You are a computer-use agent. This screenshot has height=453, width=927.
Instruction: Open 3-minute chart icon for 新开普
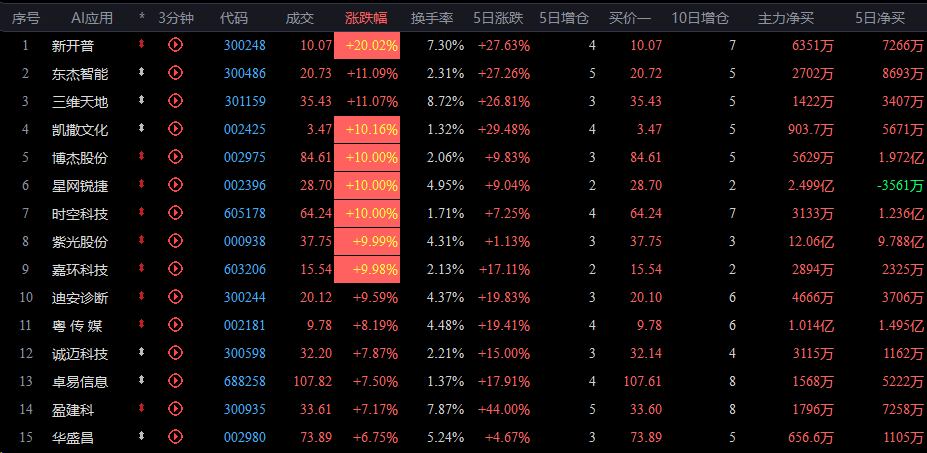point(175,45)
